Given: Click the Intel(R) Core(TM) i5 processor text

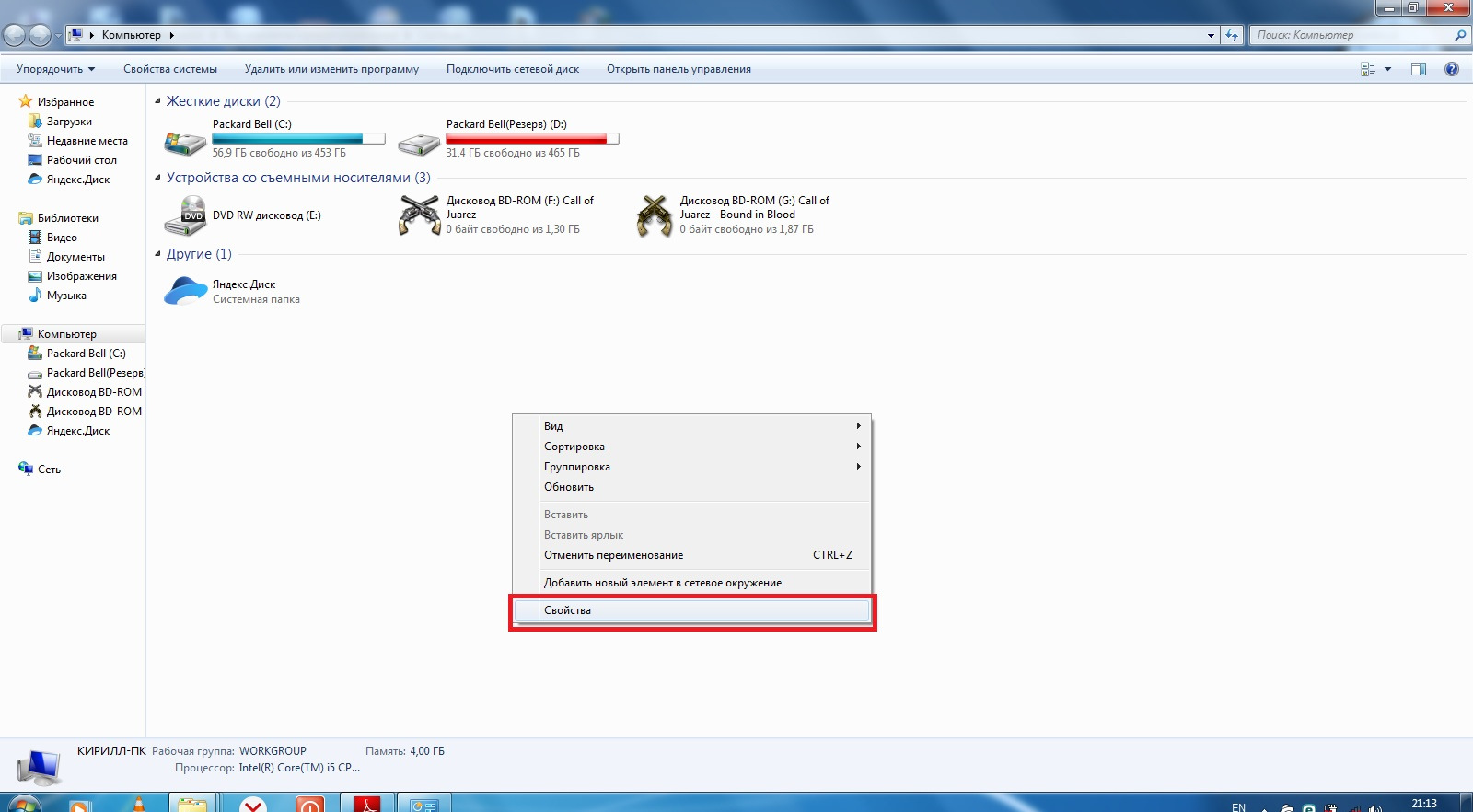Looking at the screenshot, I should point(299,768).
